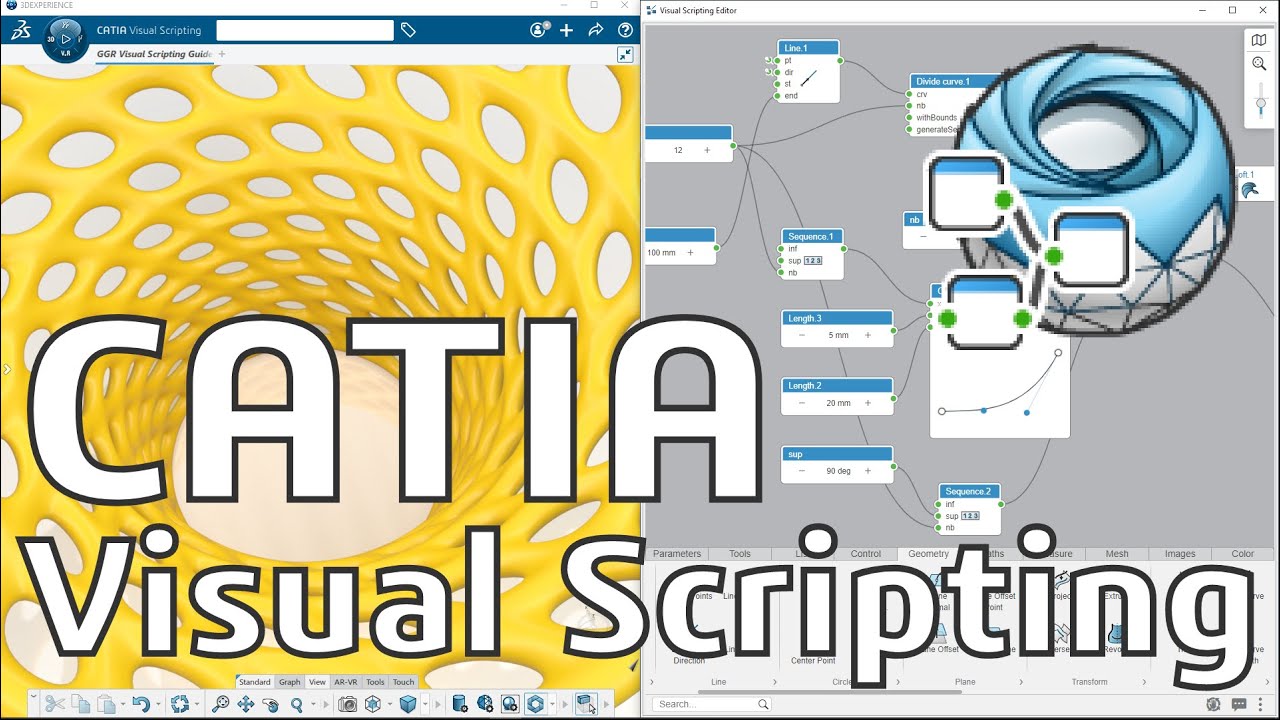
Task: Click the zoom fit icon in editor
Action: pos(1260,63)
